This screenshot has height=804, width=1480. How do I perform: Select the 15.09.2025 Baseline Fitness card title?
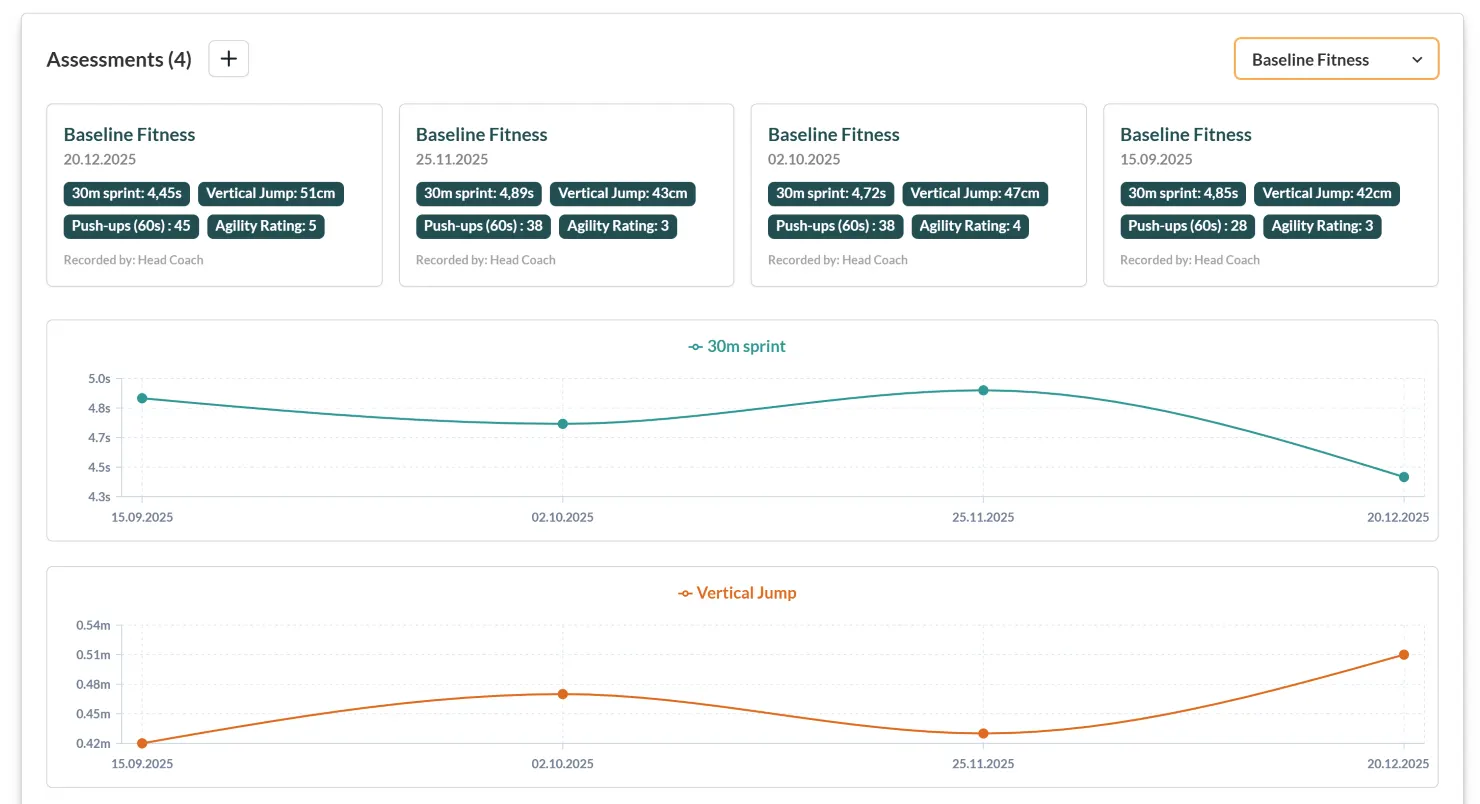click(1185, 134)
